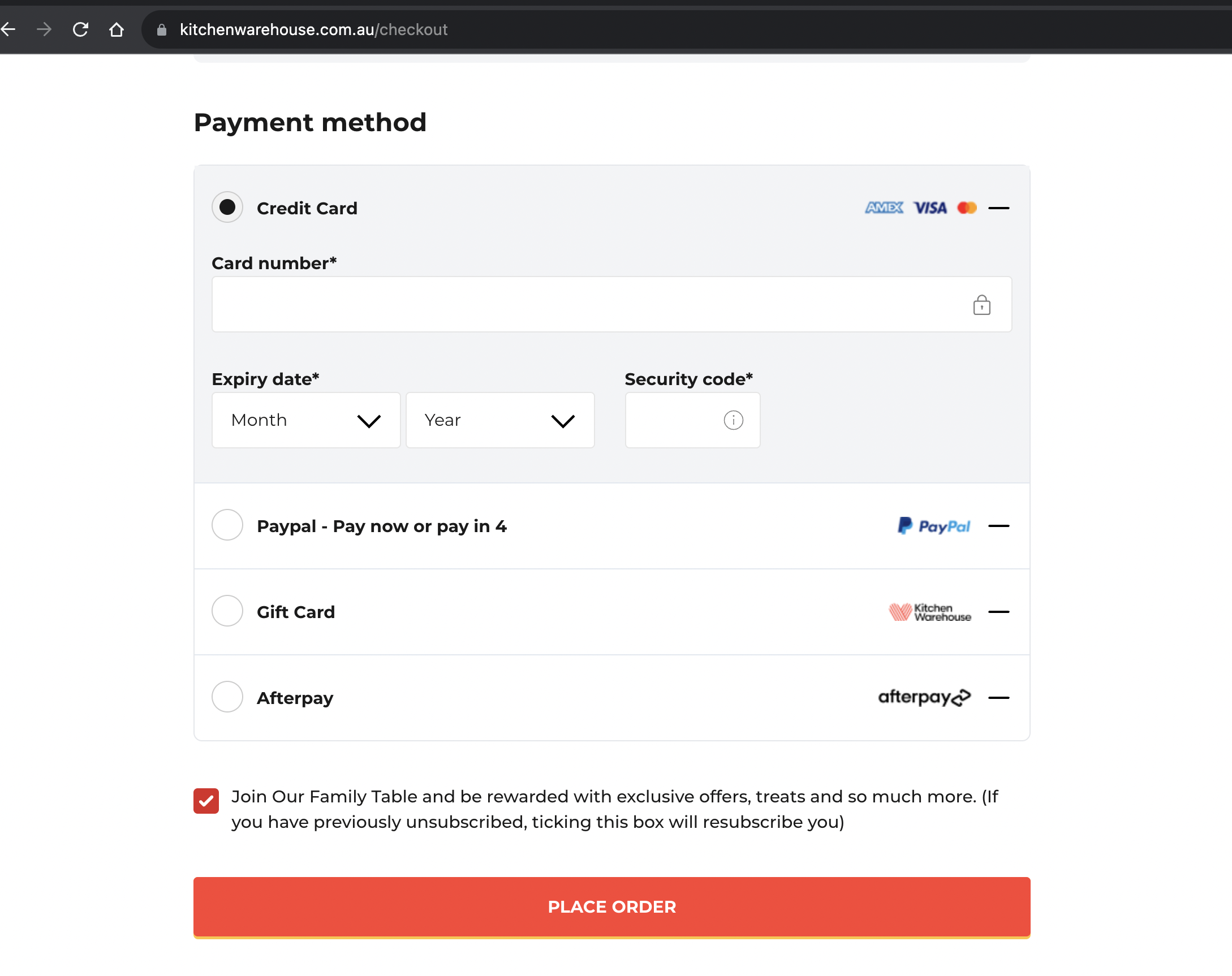Click the PLACE ORDER button

[x=612, y=907]
